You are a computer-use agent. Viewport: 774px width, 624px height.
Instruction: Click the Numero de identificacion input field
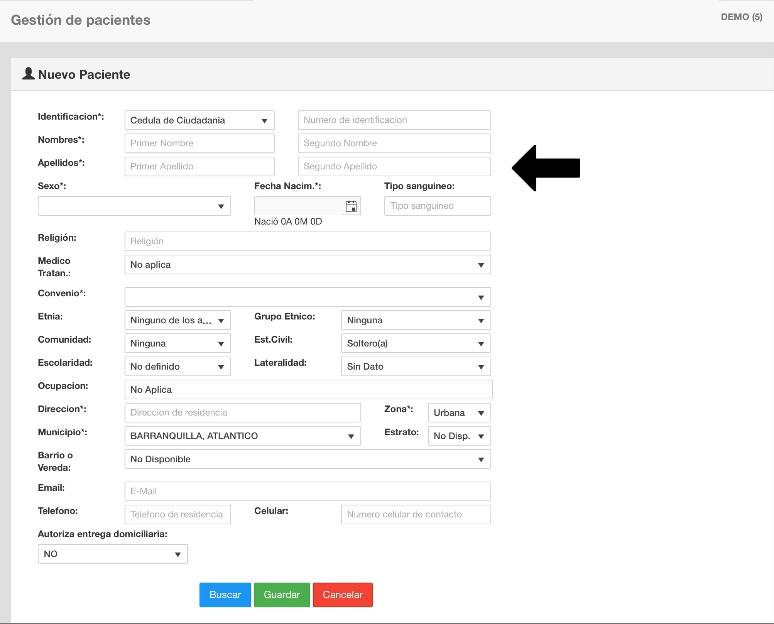click(x=394, y=120)
